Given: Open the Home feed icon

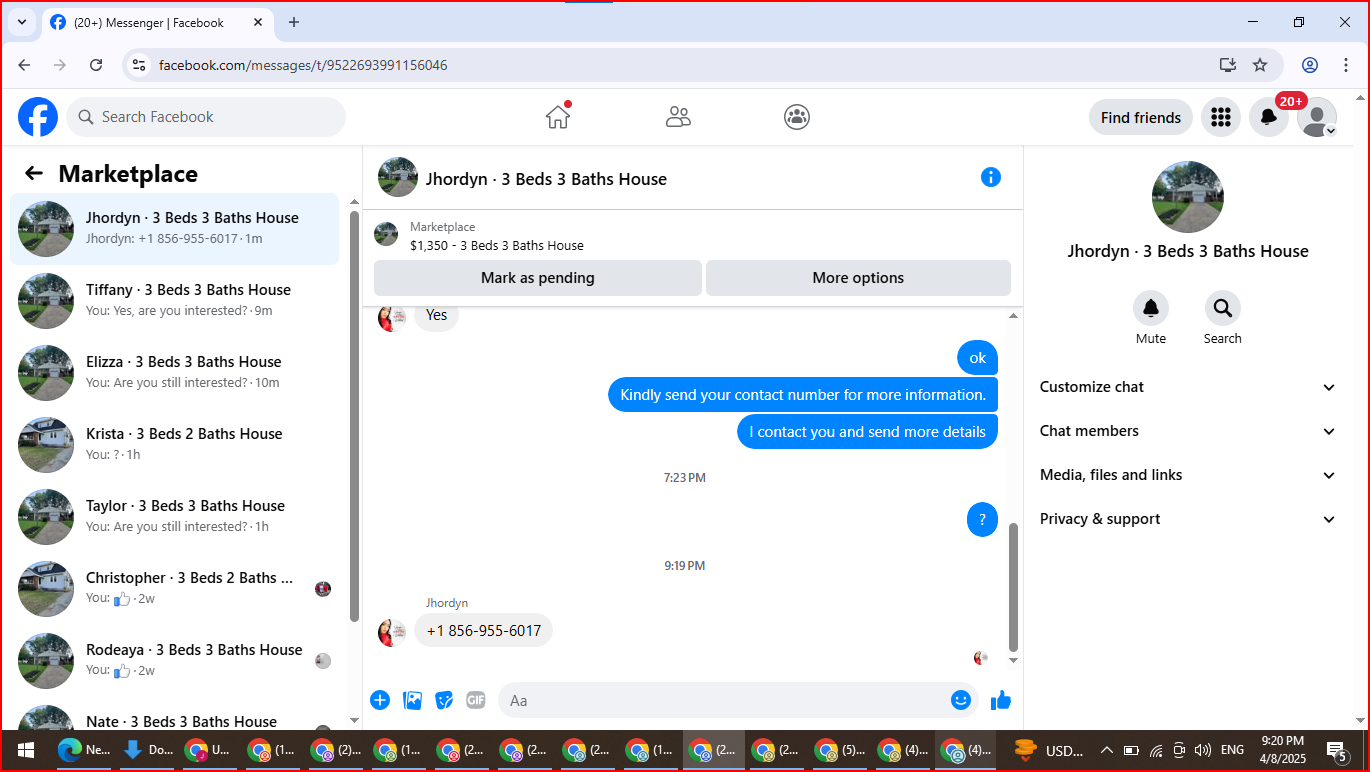Looking at the screenshot, I should 558,117.
